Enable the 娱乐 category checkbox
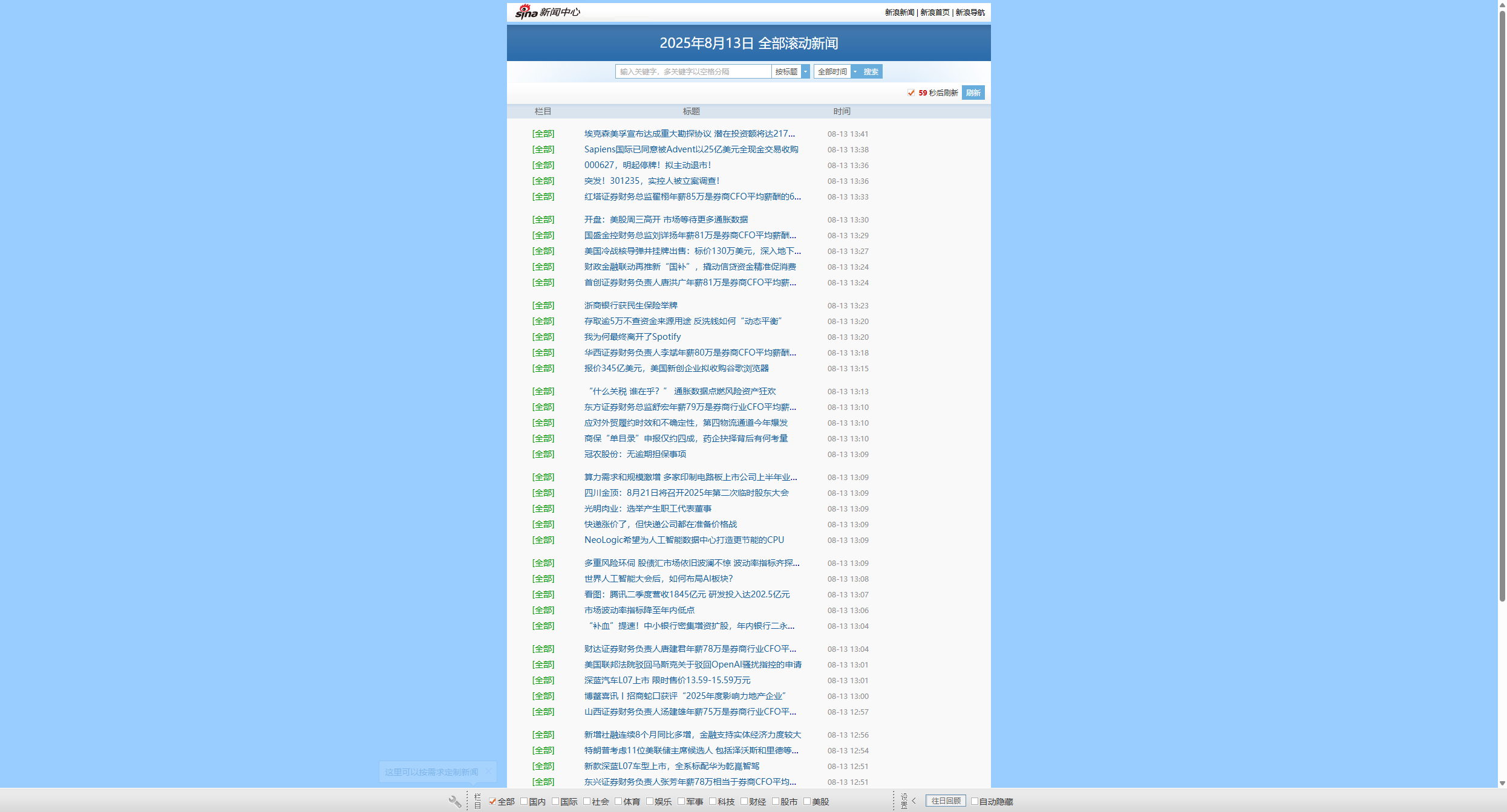Viewport: 1507px width, 812px height. pos(650,801)
